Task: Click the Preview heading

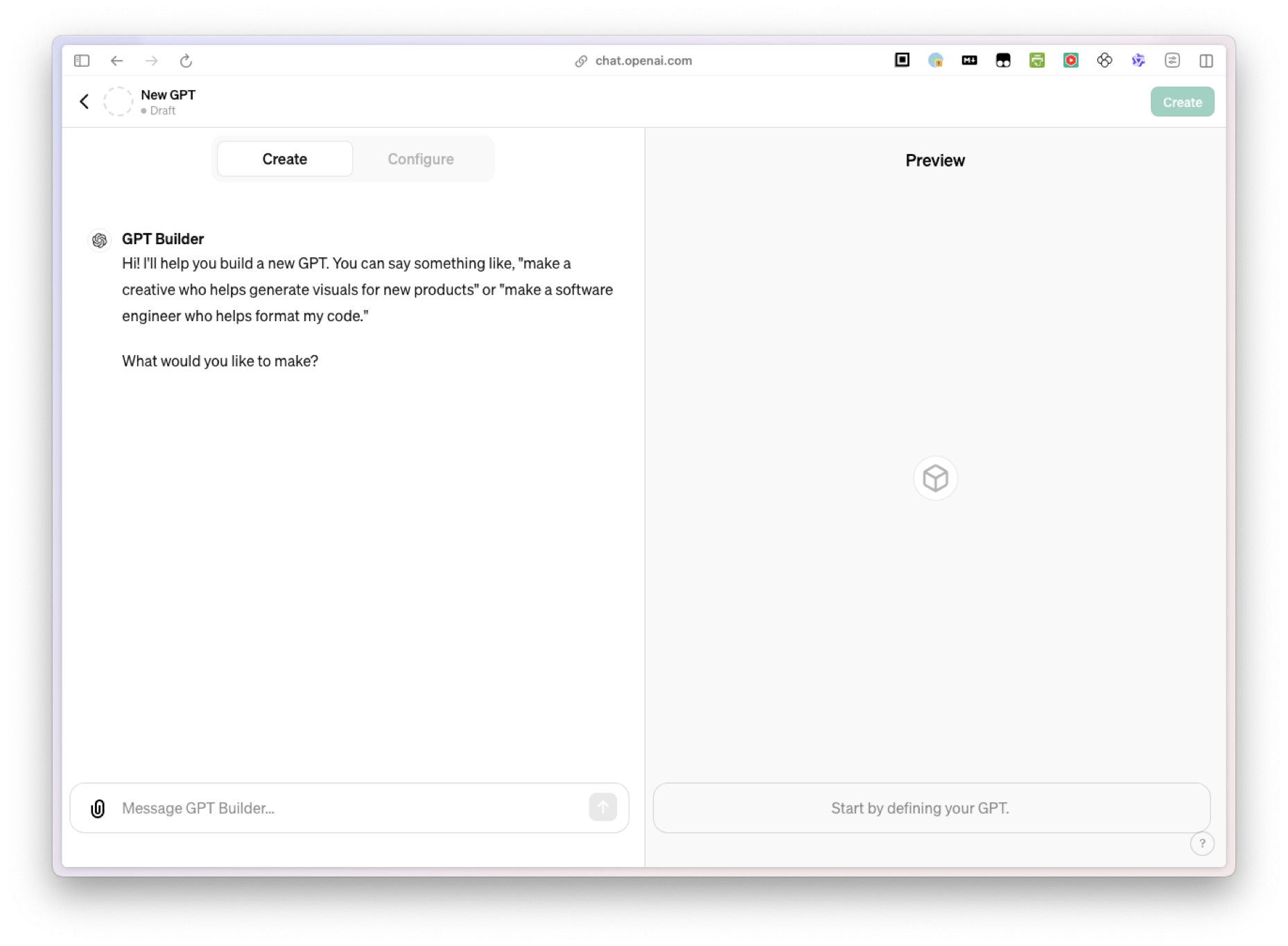Action: click(x=934, y=160)
